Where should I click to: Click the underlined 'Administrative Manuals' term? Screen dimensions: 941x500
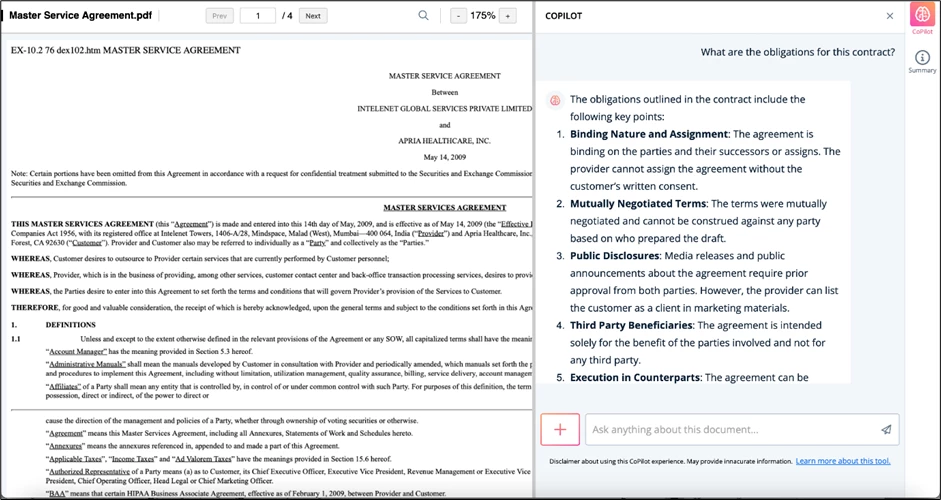click(x=87, y=364)
